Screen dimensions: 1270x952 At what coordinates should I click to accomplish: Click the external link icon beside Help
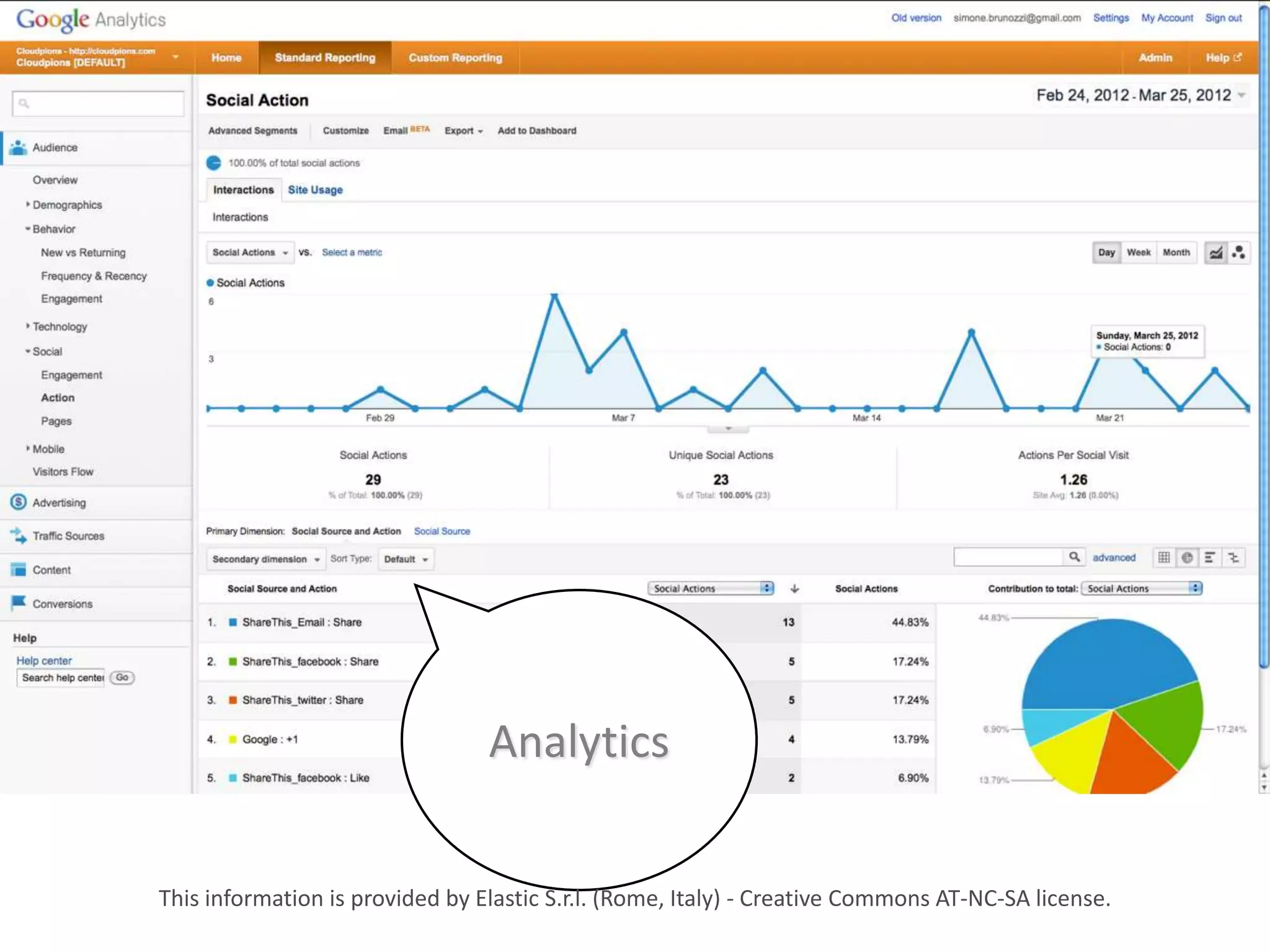pos(1238,57)
